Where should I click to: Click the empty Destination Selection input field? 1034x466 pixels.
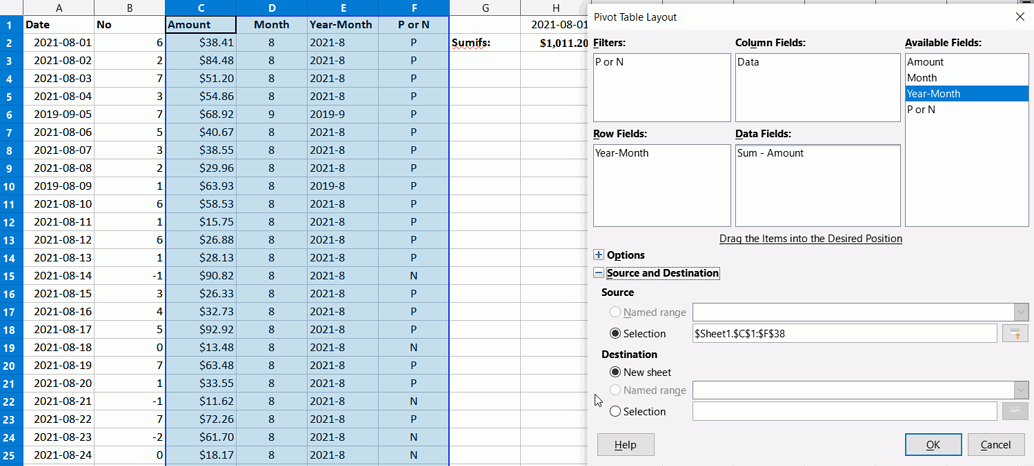844,411
